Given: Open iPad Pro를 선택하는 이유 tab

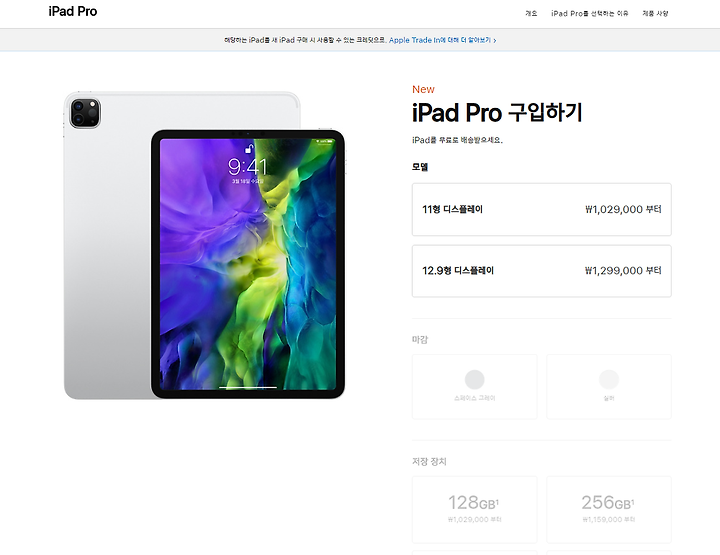Looking at the screenshot, I should coord(590,14).
